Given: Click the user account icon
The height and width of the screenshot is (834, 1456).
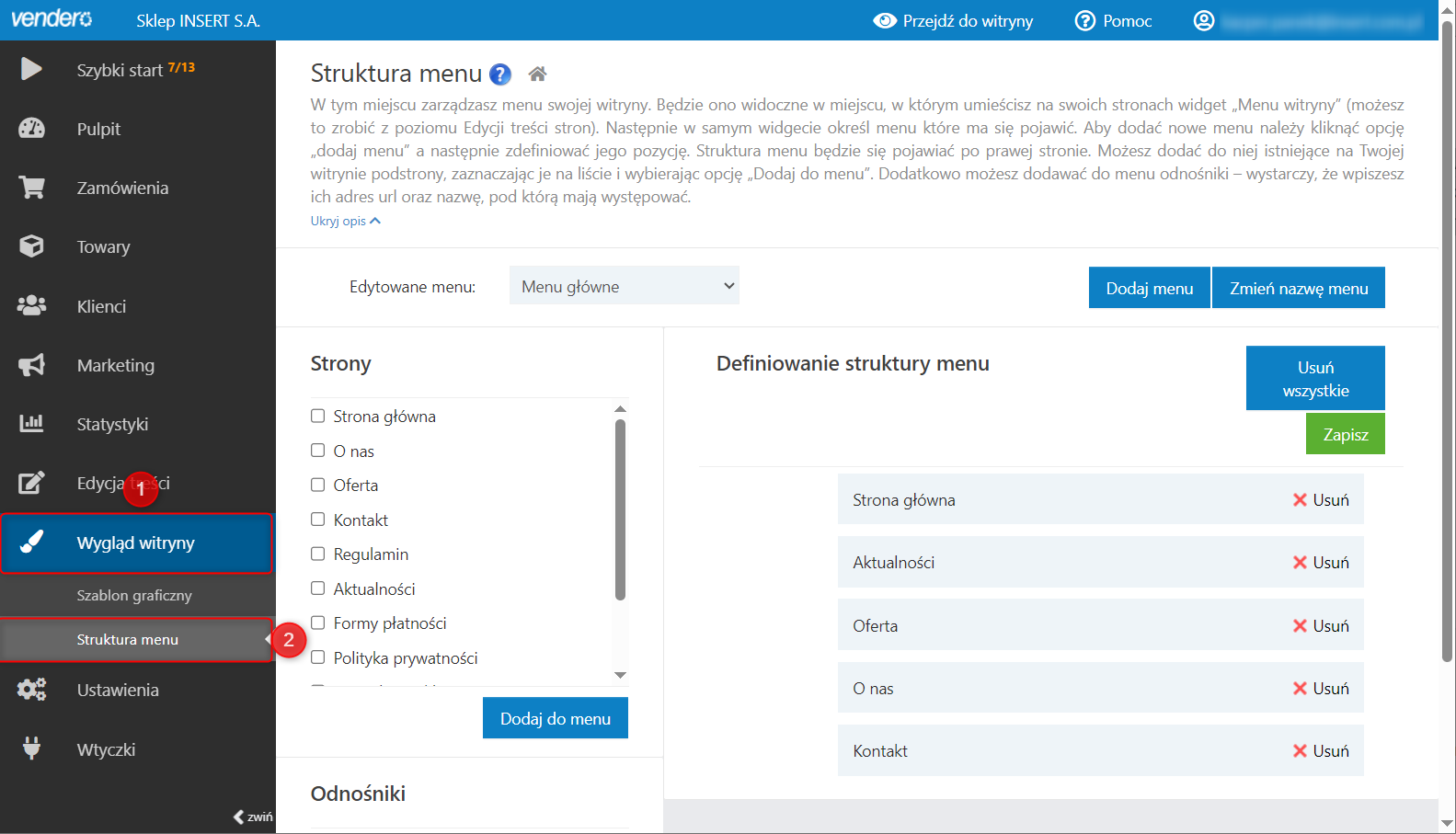Looking at the screenshot, I should 1203,21.
